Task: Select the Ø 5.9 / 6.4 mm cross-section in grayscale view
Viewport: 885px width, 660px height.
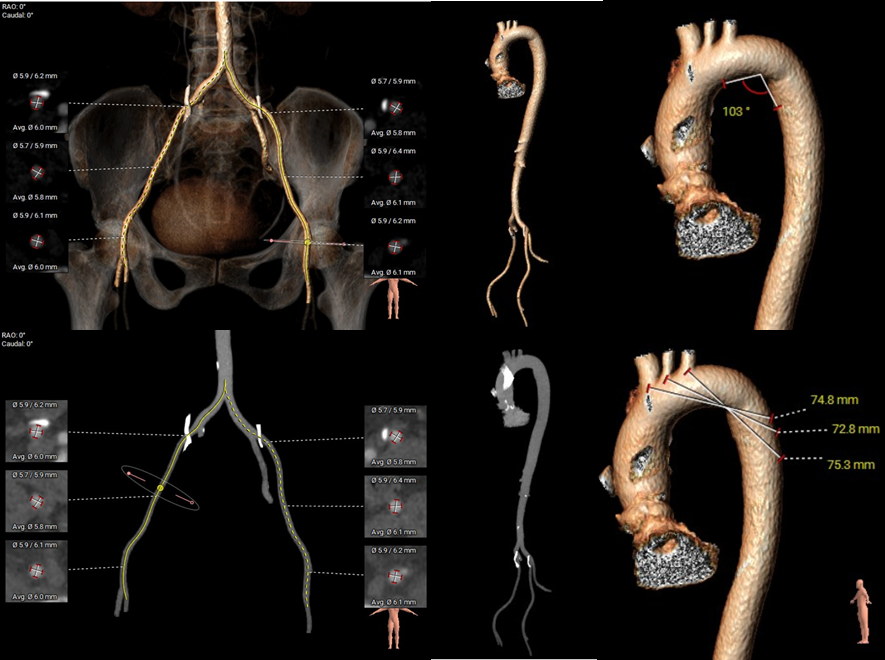Action: pyautogui.click(x=395, y=503)
